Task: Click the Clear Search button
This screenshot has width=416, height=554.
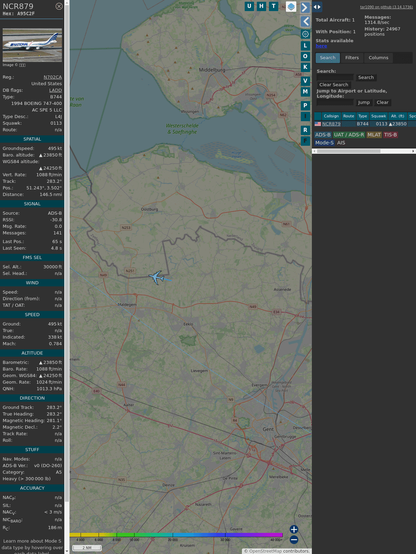Action: click(x=334, y=84)
